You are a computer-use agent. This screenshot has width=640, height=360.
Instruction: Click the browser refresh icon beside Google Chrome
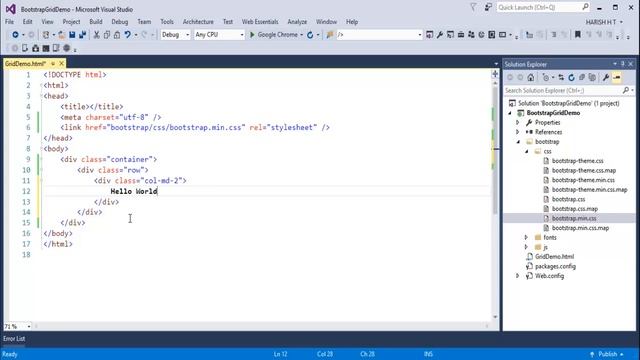click(310, 35)
